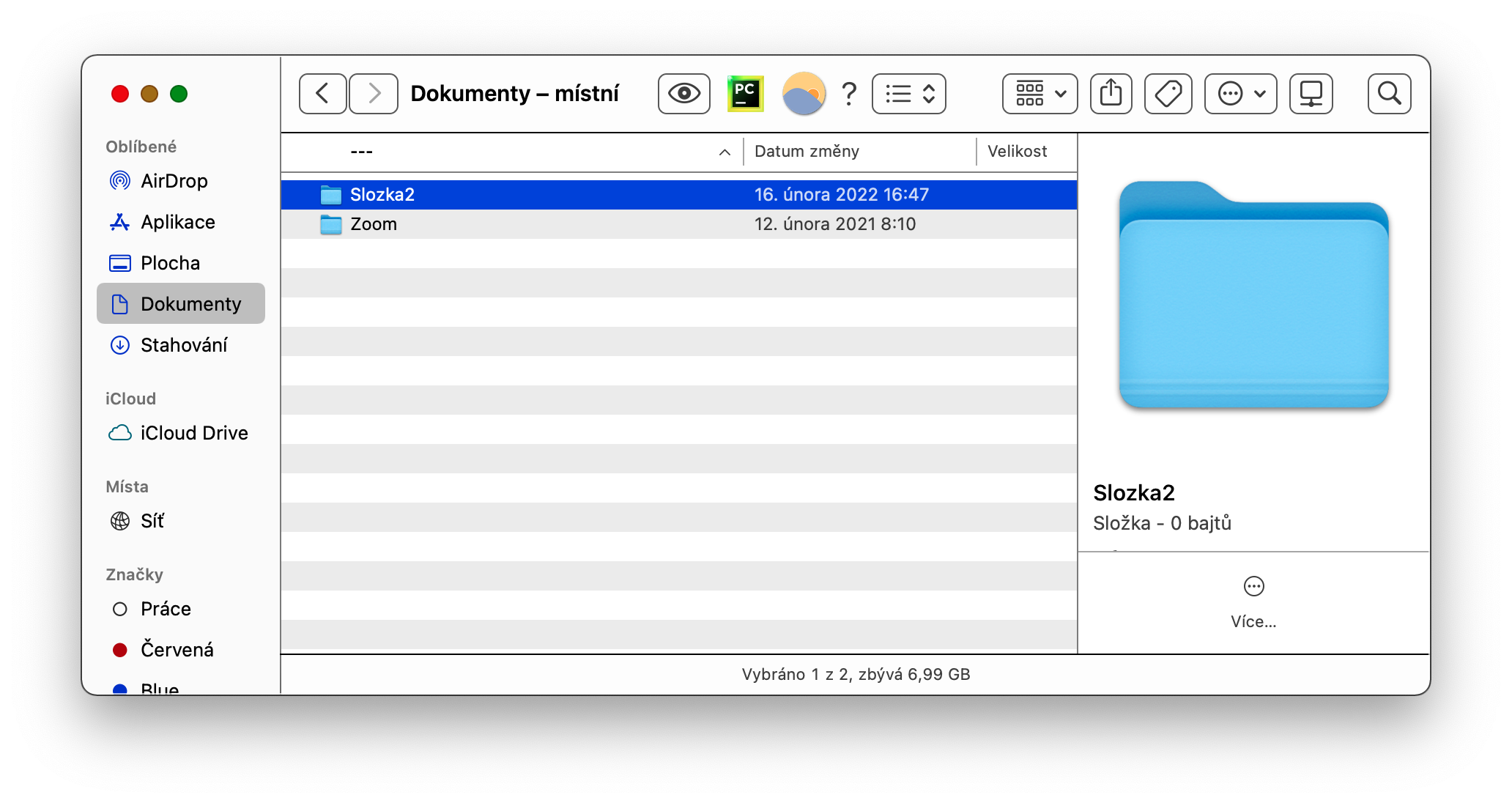Image resolution: width=1512 pixels, height=803 pixels.
Task: Open Síť in the sidebar
Action: (180, 521)
